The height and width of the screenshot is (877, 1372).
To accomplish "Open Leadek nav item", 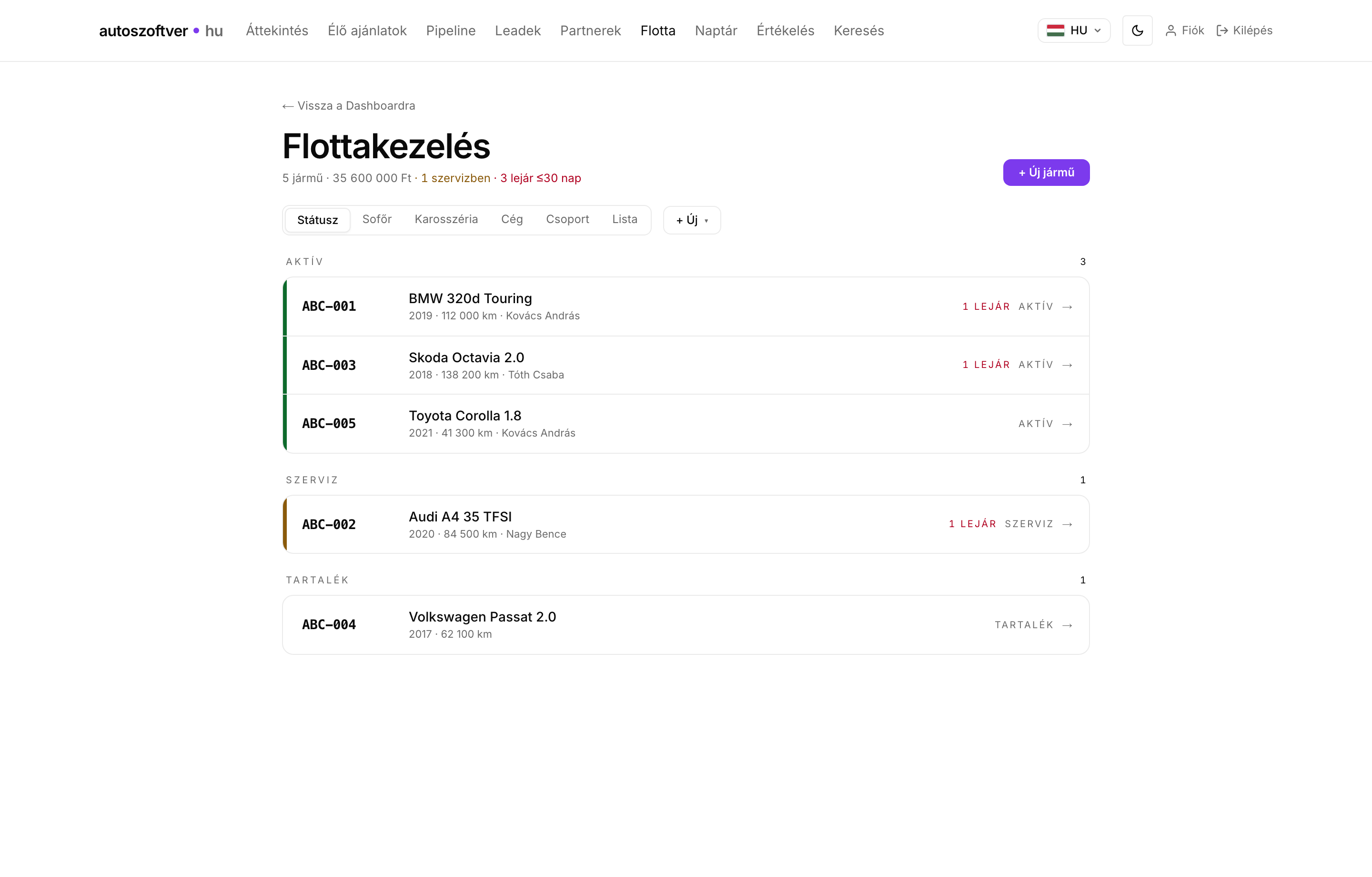I will point(517,30).
